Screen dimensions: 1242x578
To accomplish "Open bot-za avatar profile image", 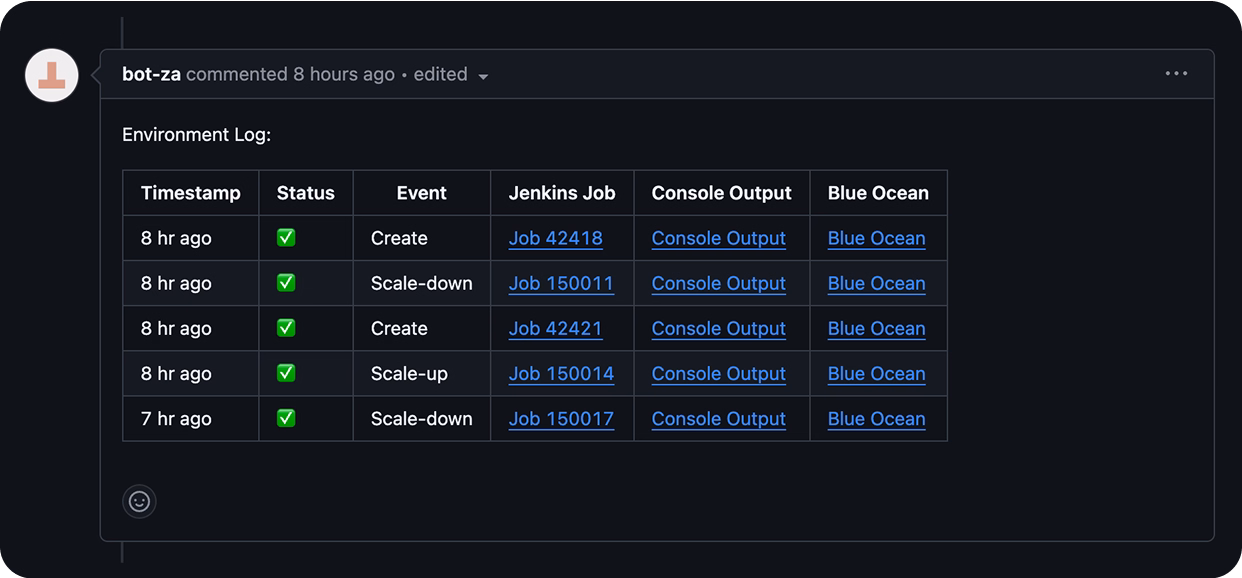I will (52, 75).
